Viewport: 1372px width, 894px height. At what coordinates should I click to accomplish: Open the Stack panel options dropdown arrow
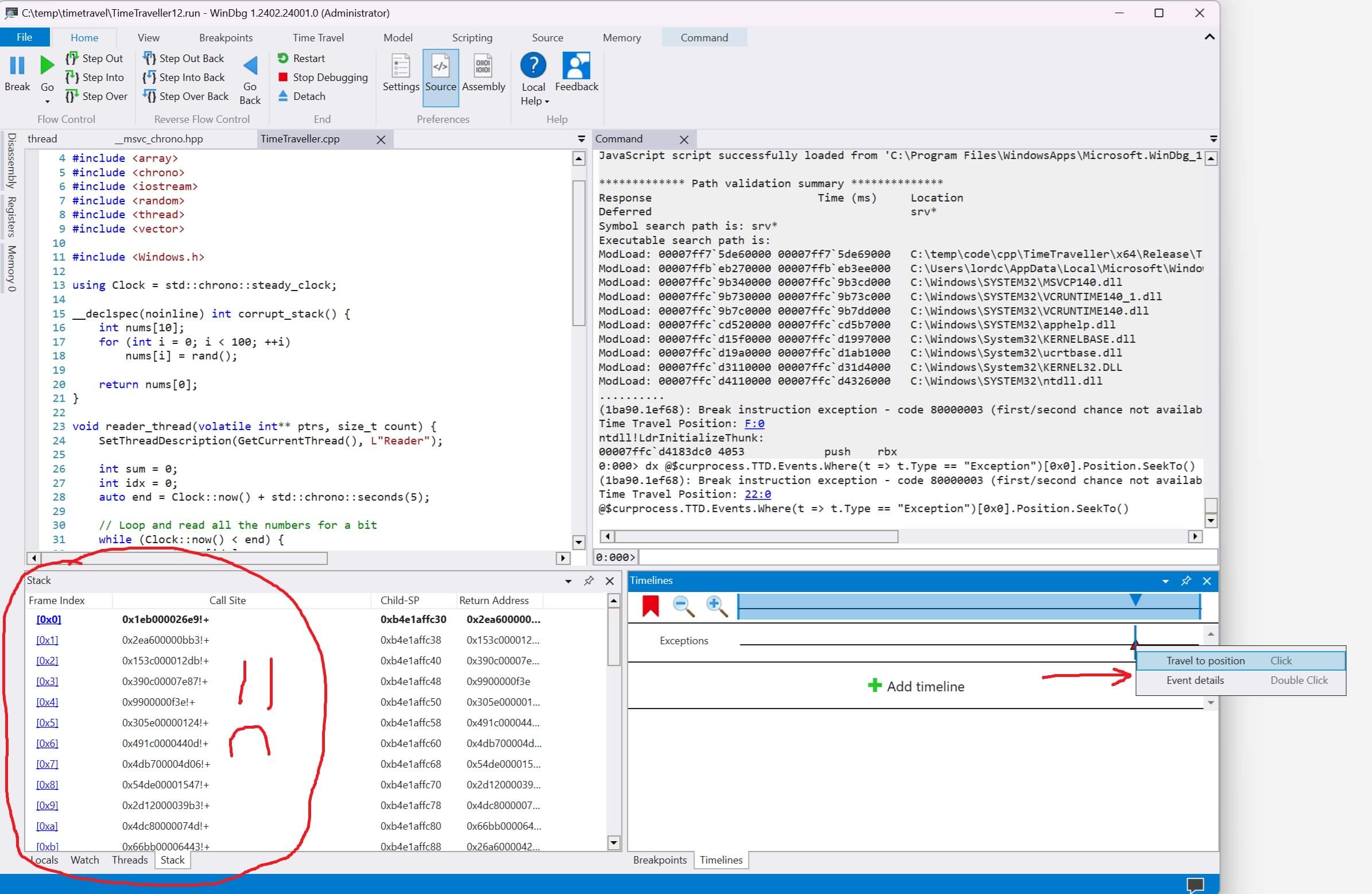(568, 582)
